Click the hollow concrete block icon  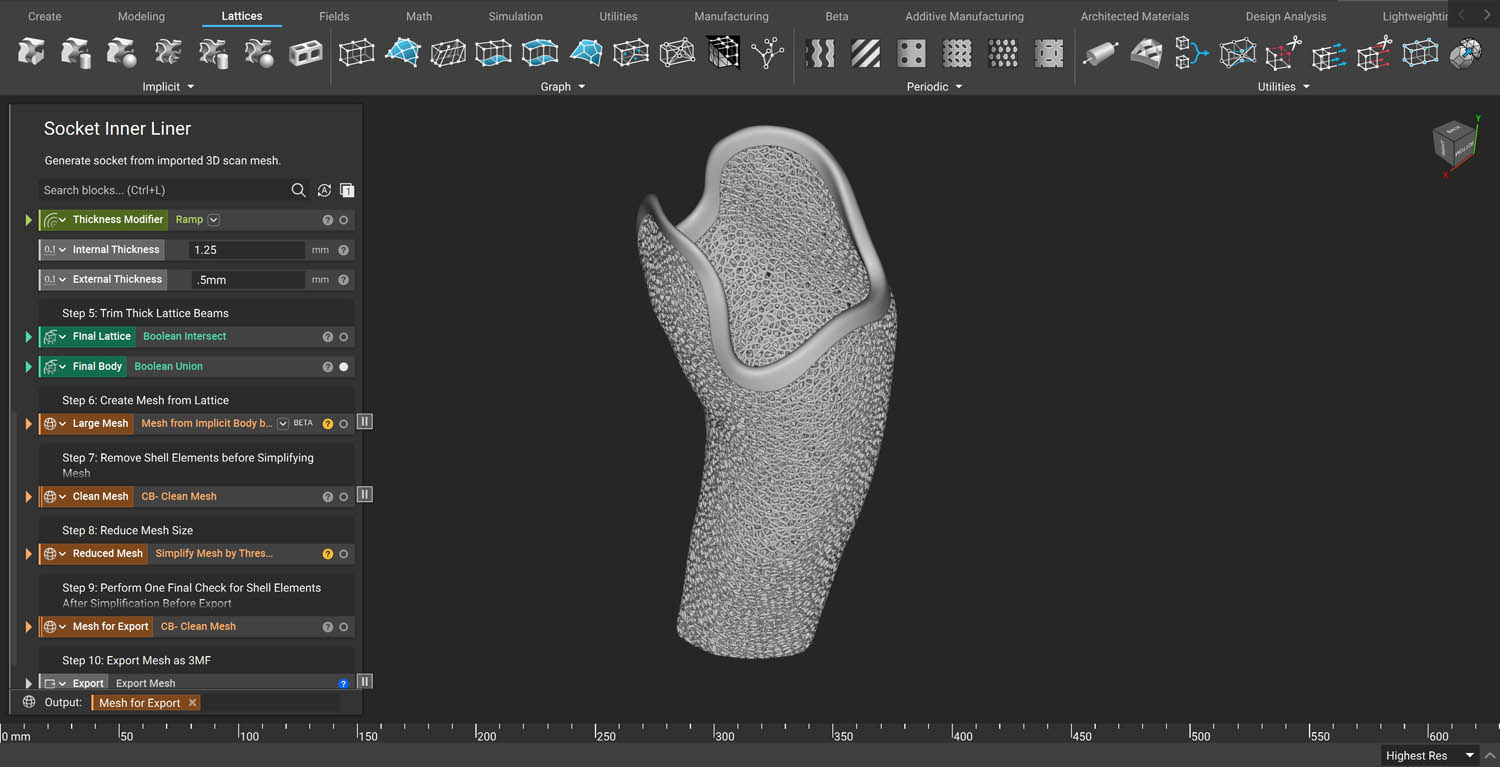[x=305, y=52]
